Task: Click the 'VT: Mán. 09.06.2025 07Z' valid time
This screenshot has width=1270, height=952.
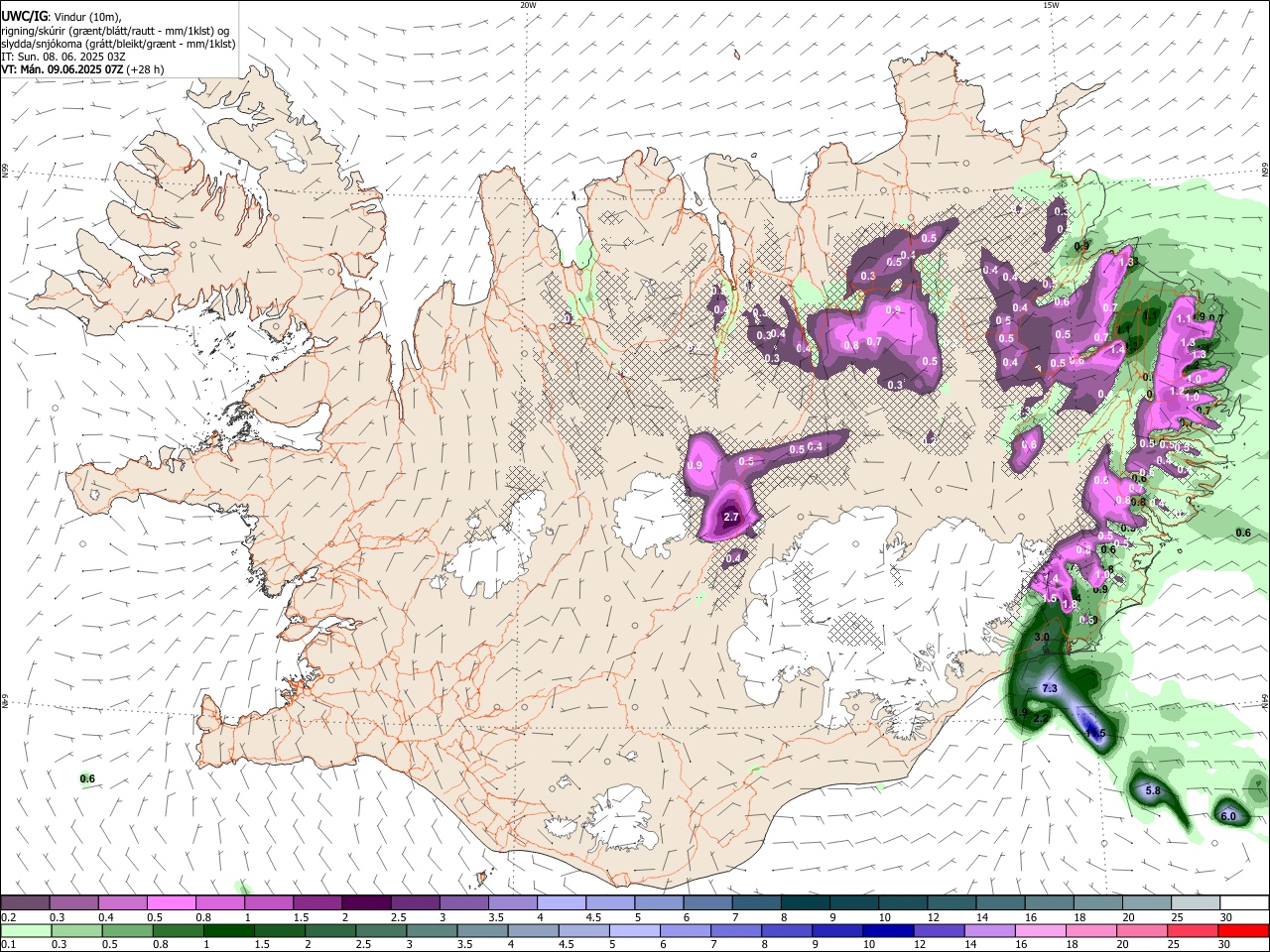Action: coord(63,69)
